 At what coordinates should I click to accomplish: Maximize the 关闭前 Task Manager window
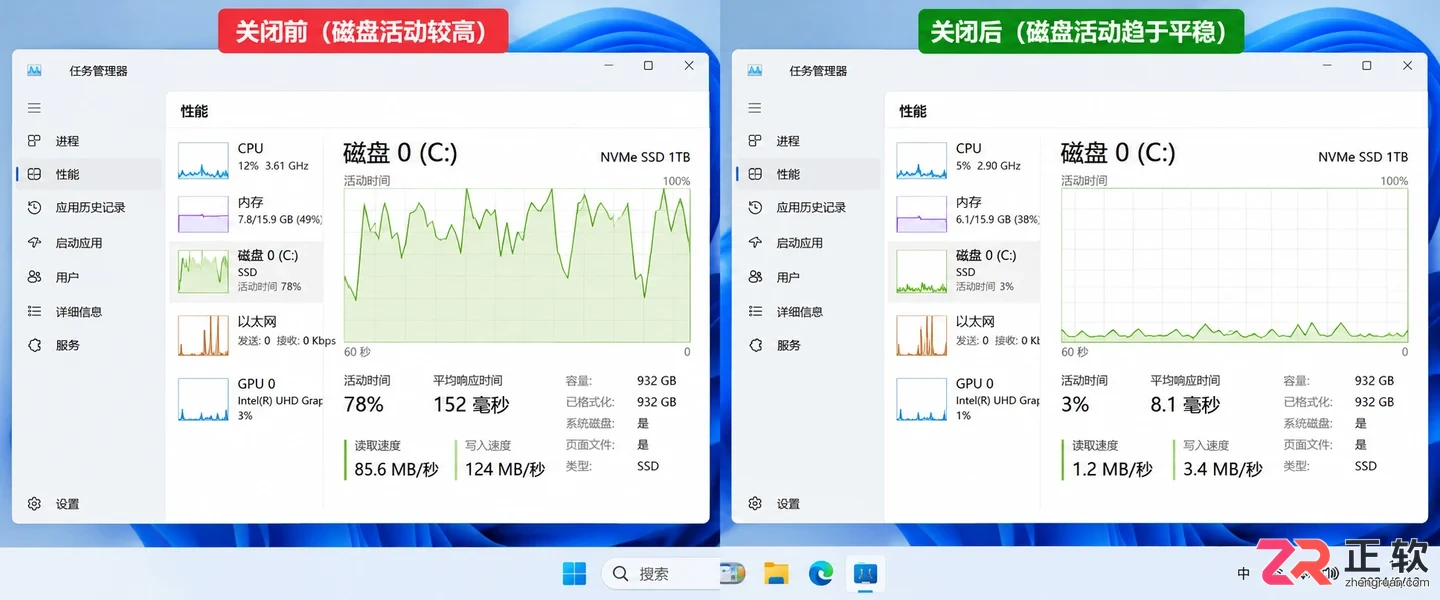(x=648, y=66)
